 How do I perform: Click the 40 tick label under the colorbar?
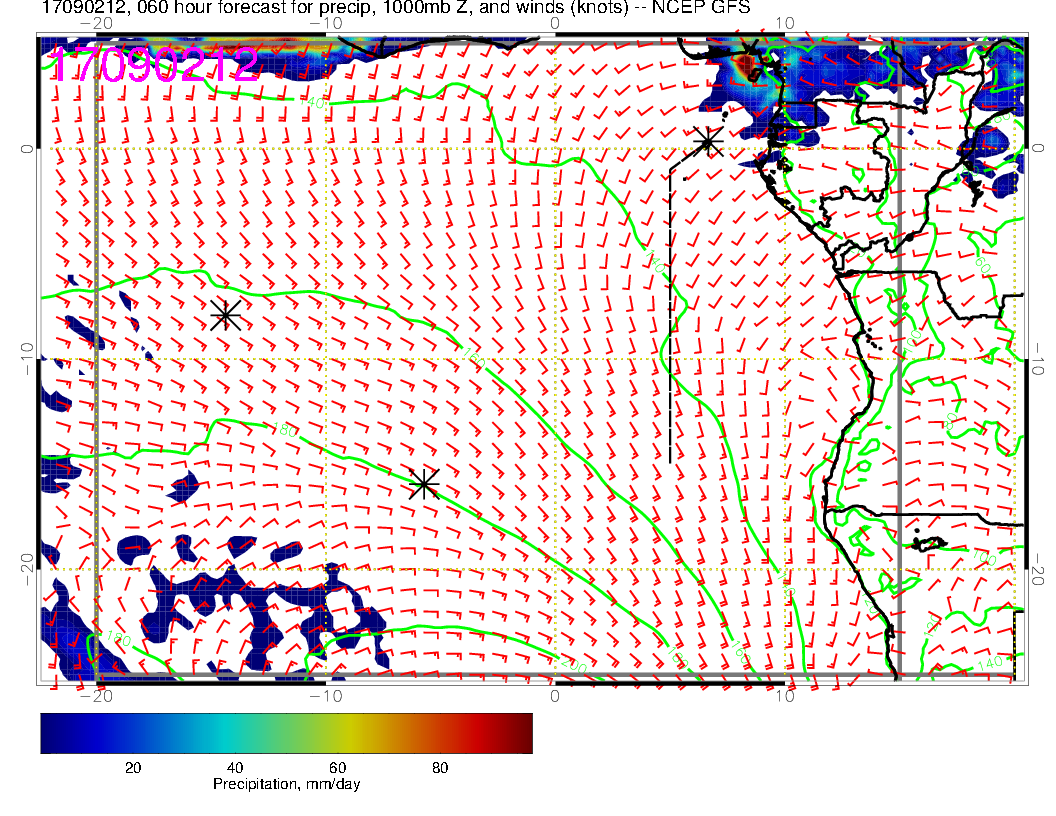pos(235,768)
